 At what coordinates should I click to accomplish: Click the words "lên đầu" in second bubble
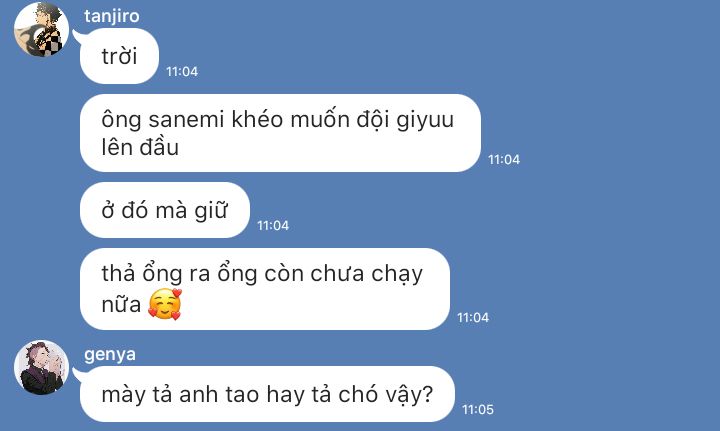[x=140, y=147]
